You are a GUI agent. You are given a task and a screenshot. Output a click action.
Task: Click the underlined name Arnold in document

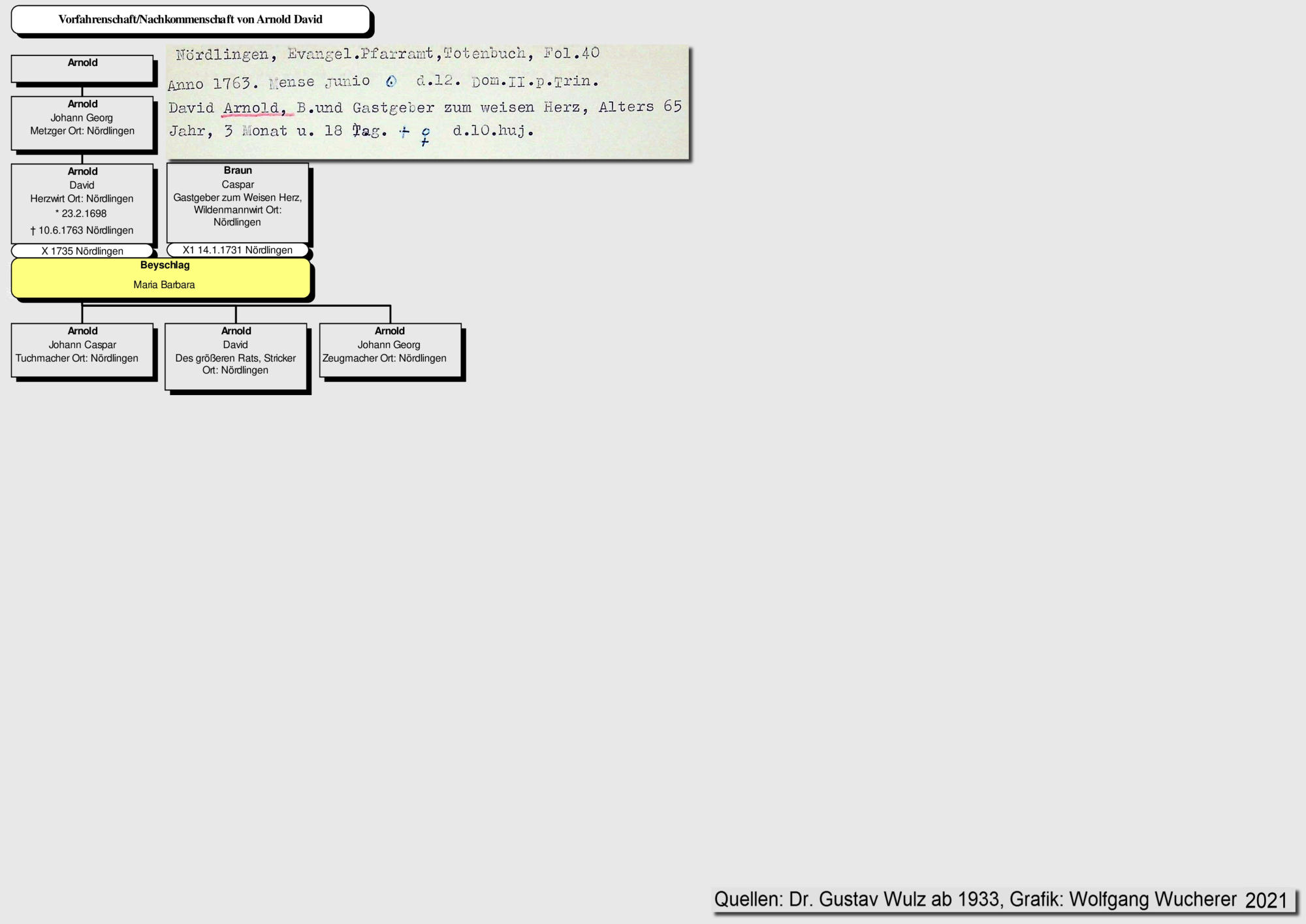pos(252,108)
